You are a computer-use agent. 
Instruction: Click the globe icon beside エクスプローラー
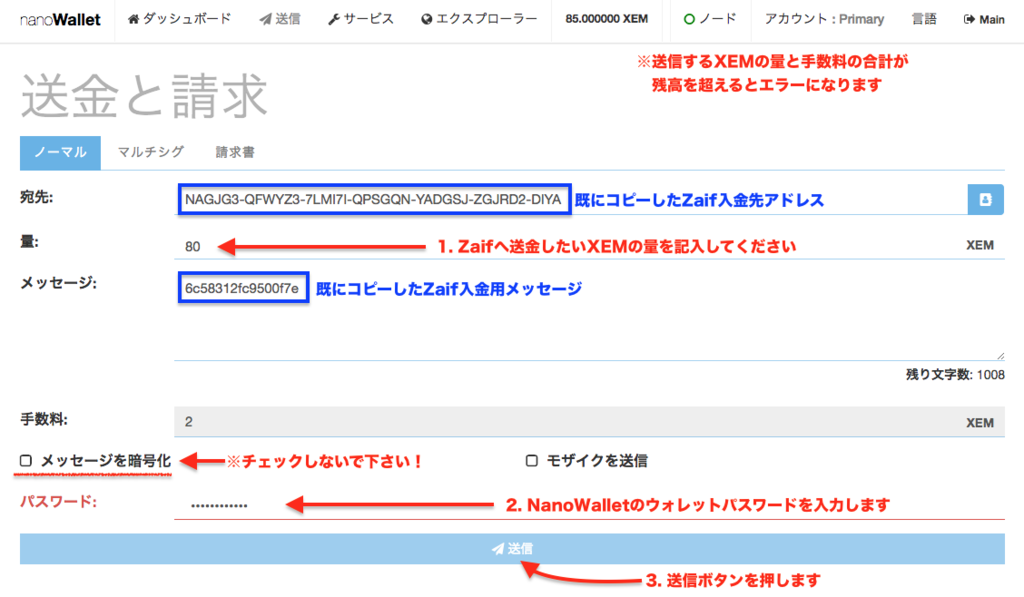pos(426,20)
